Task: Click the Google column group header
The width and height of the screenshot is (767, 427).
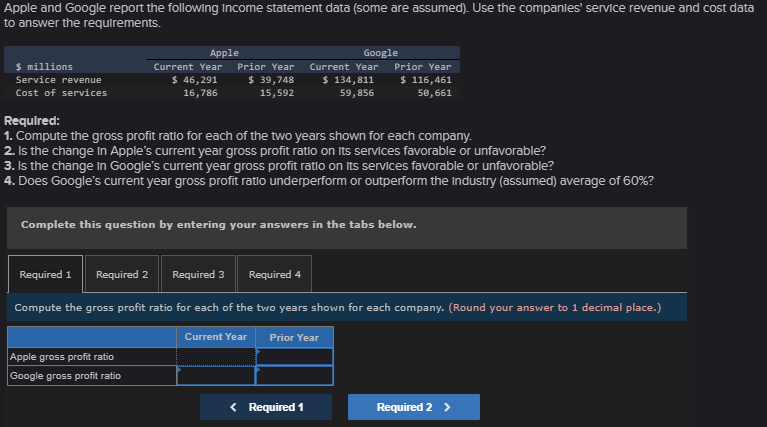Action: point(381,53)
